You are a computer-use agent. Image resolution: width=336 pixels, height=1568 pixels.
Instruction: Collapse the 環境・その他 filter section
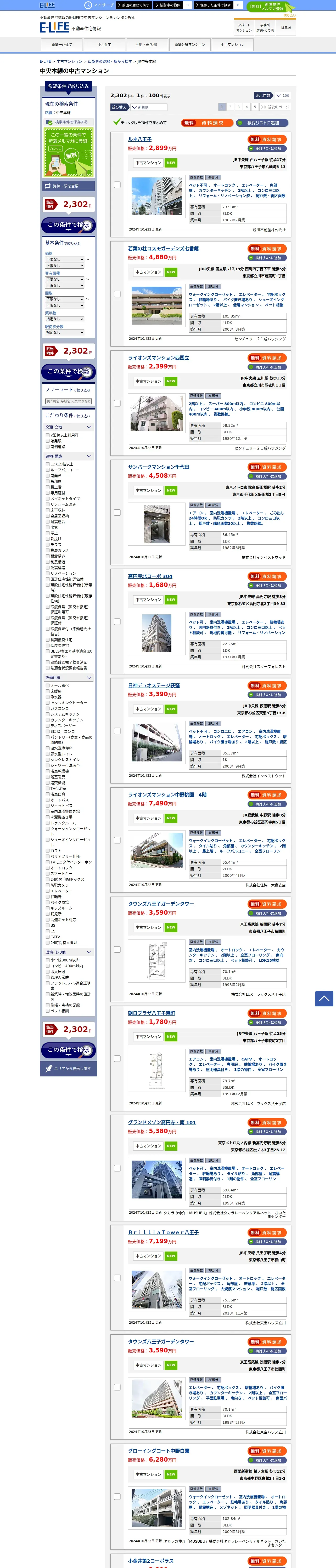68,952
